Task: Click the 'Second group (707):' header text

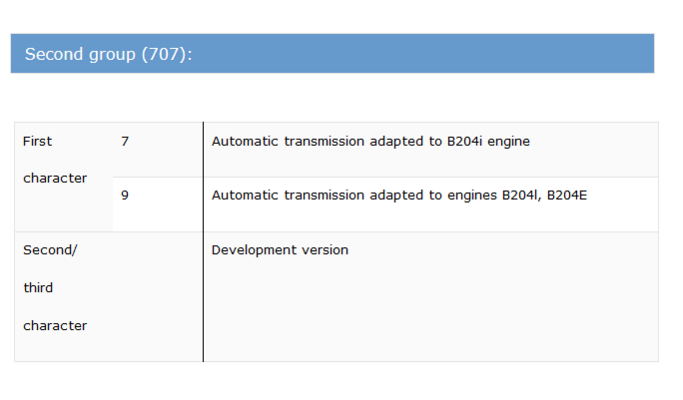Action: coord(108,54)
